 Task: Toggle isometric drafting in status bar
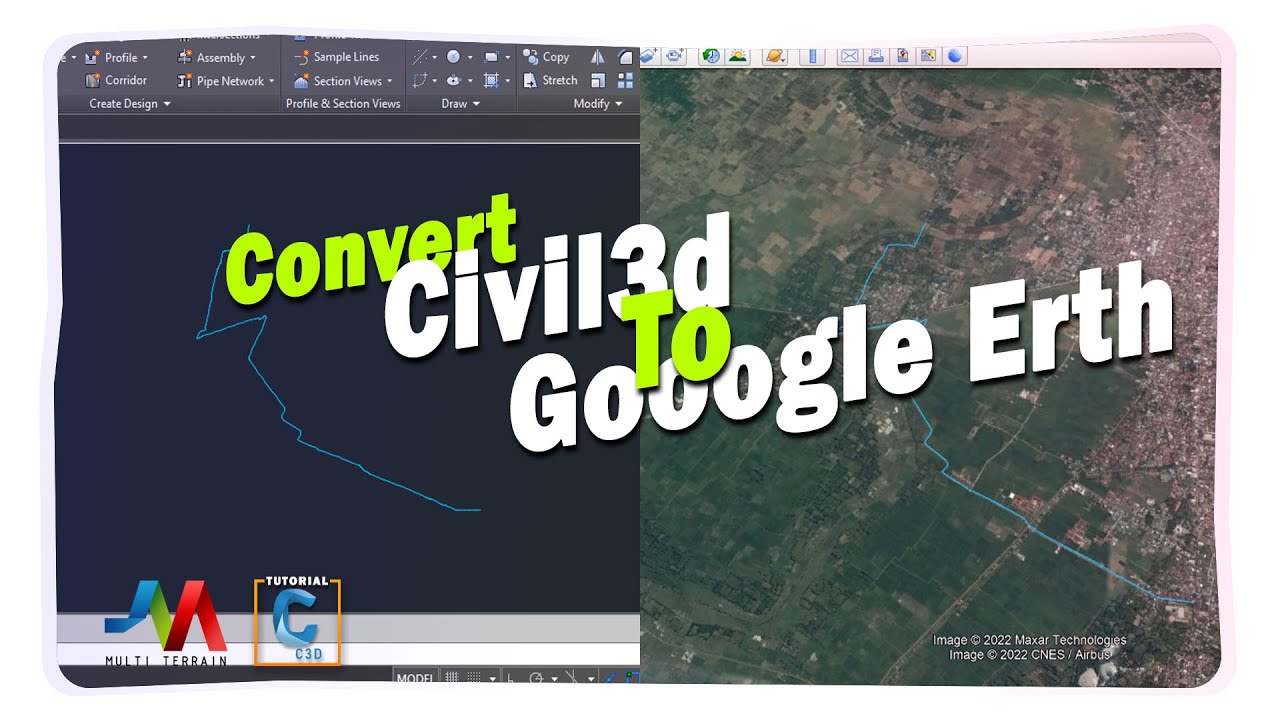coord(573,677)
